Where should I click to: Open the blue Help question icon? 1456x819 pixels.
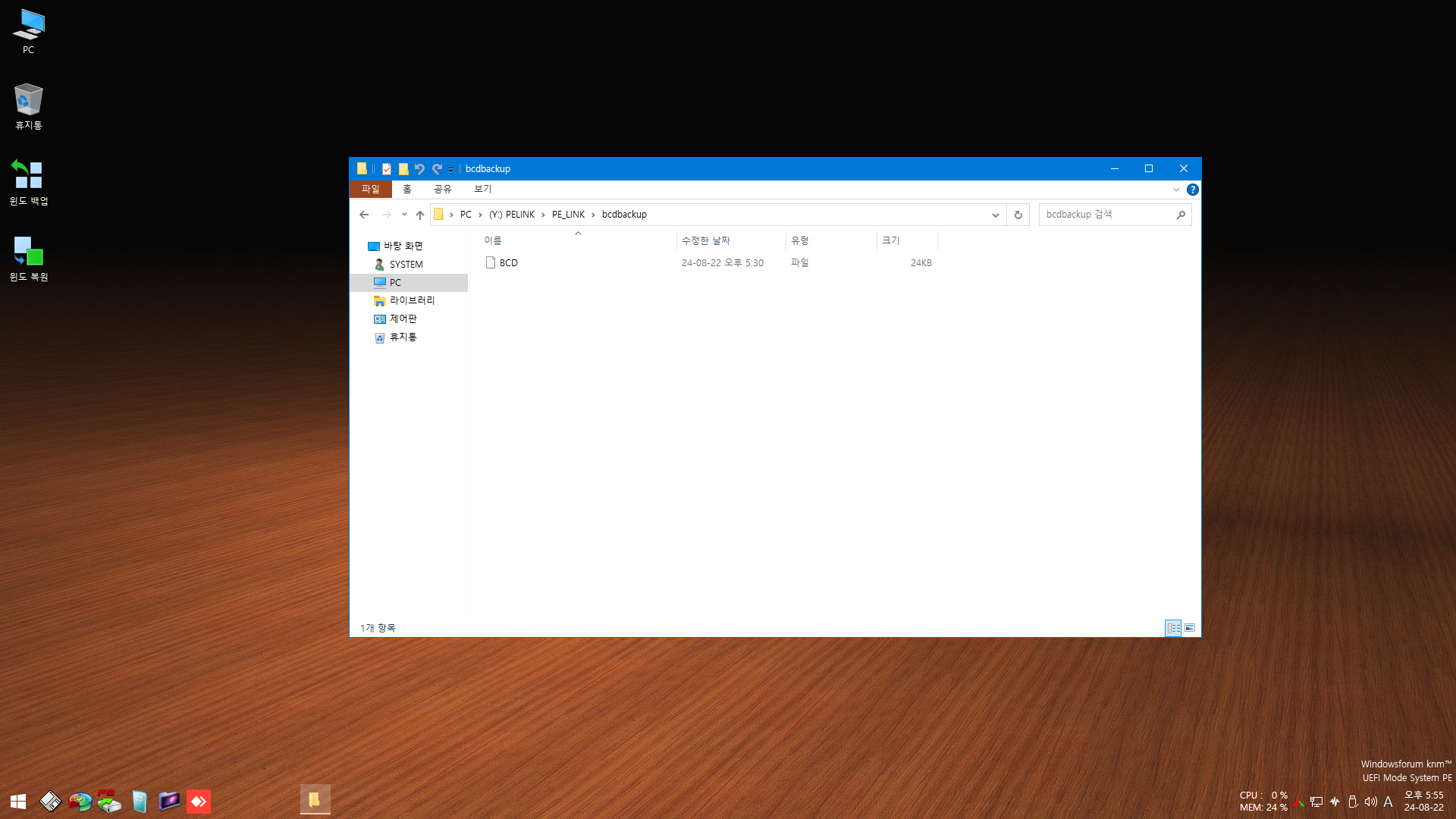click(x=1193, y=190)
